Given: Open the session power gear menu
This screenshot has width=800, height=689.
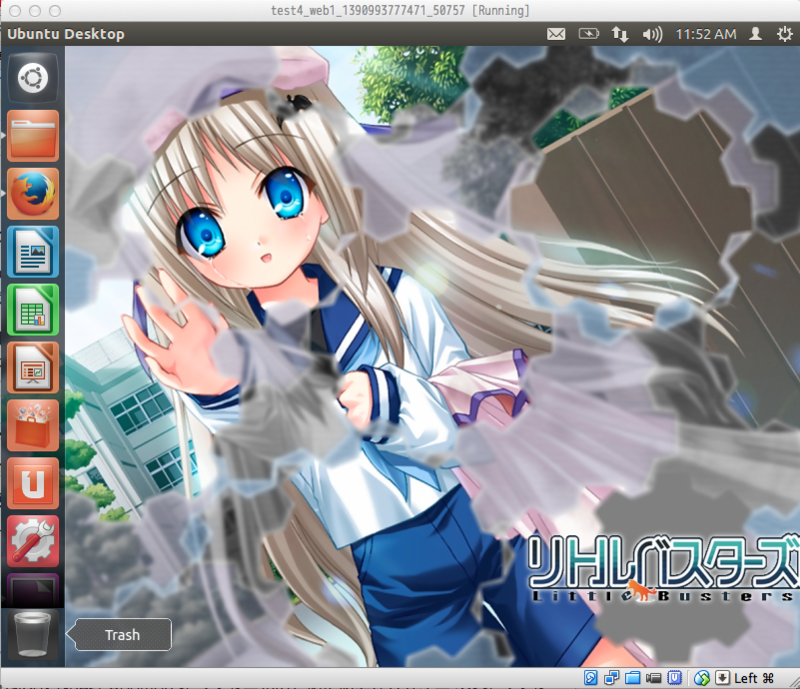Looking at the screenshot, I should click(x=784, y=34).
